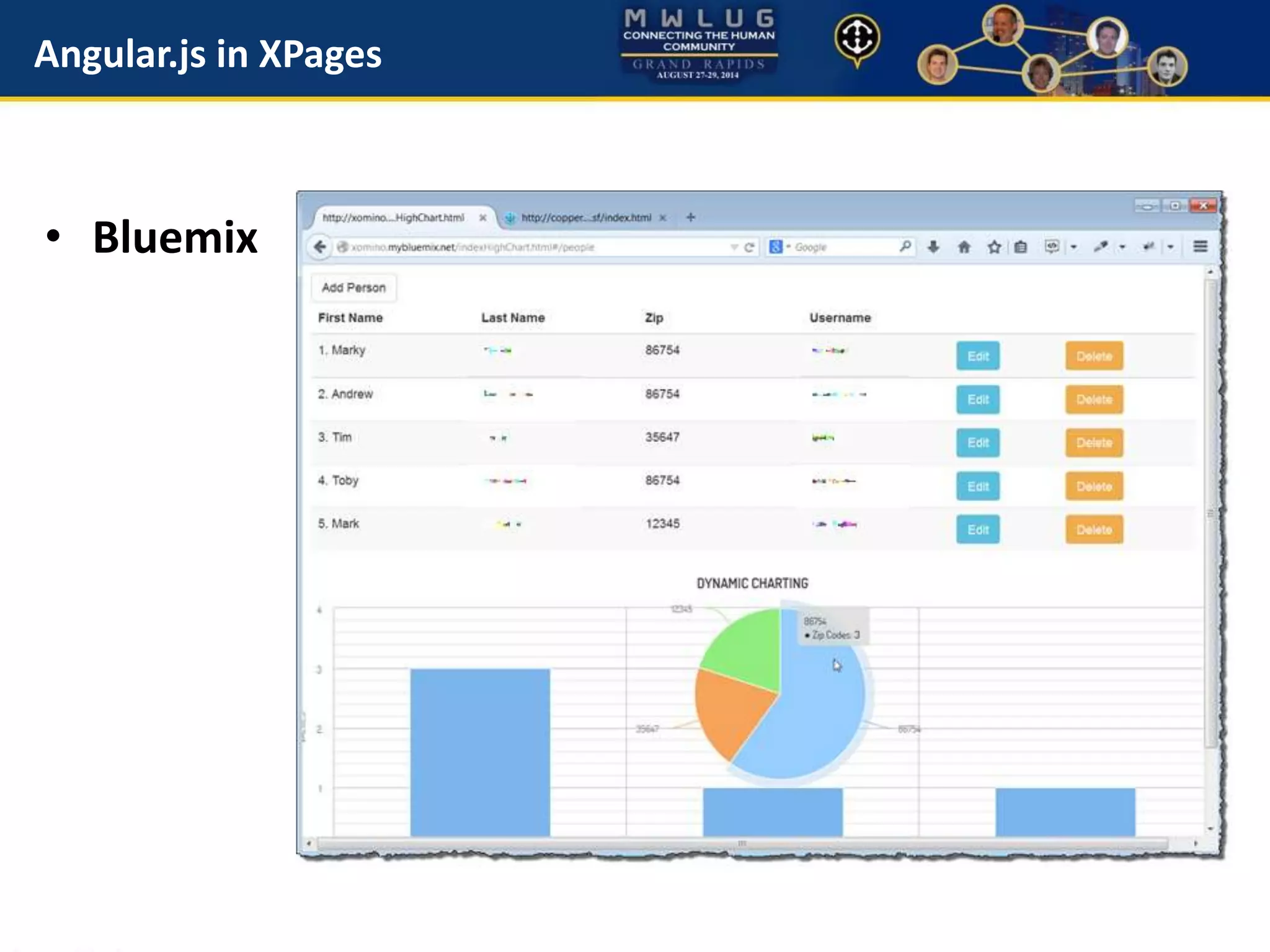Edit the Tim row
This screenshot has height=952, width=1270.
978,443
